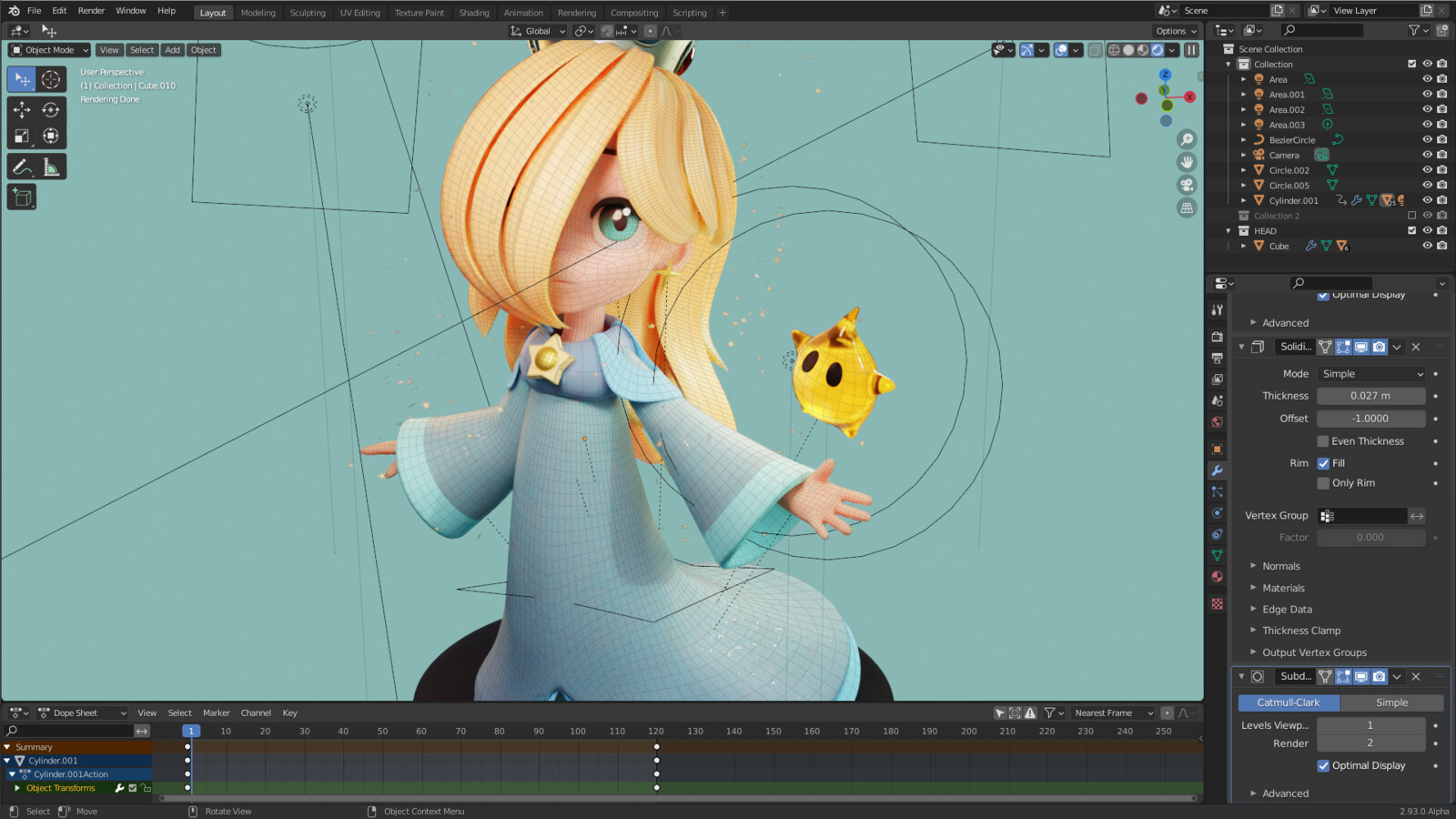
Task: Open Solidify Mode Simple dropdown
Action: (x=1371, y=374)
